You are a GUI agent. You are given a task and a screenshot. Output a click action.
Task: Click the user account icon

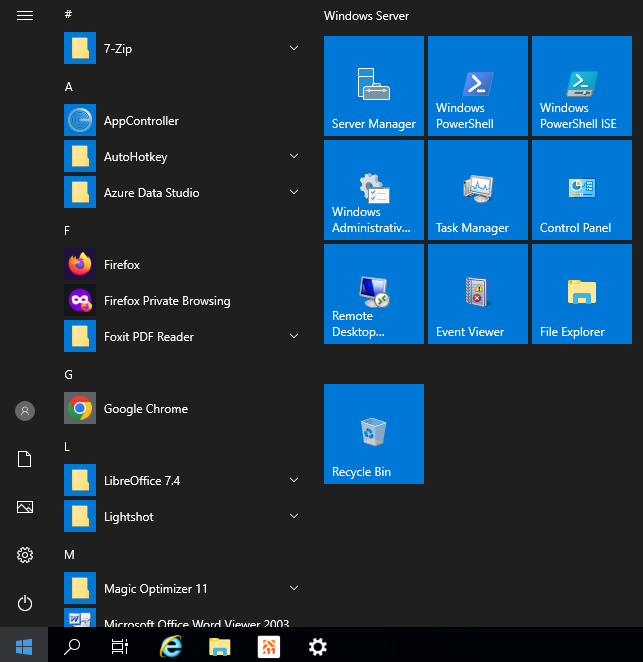[x=25, y=411]
